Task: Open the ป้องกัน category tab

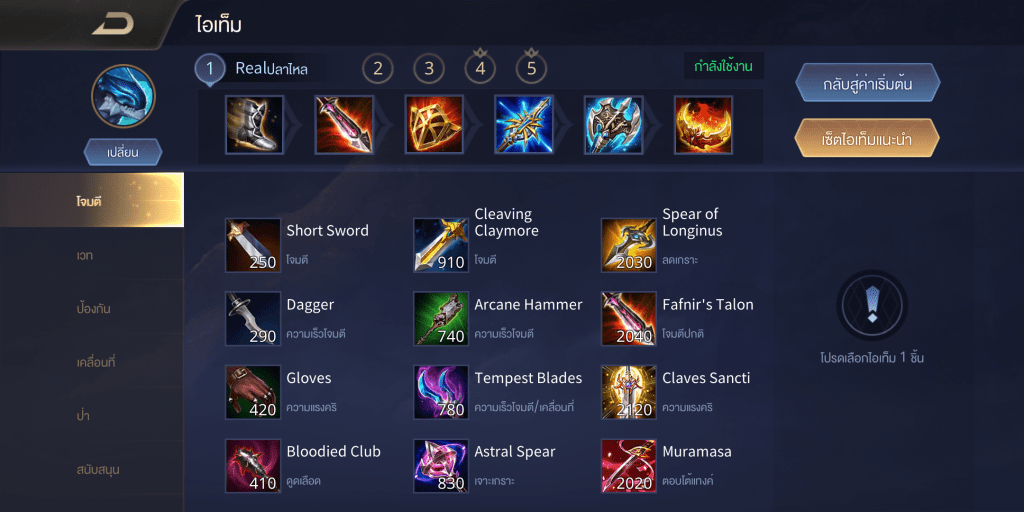Action: [92, 308]
